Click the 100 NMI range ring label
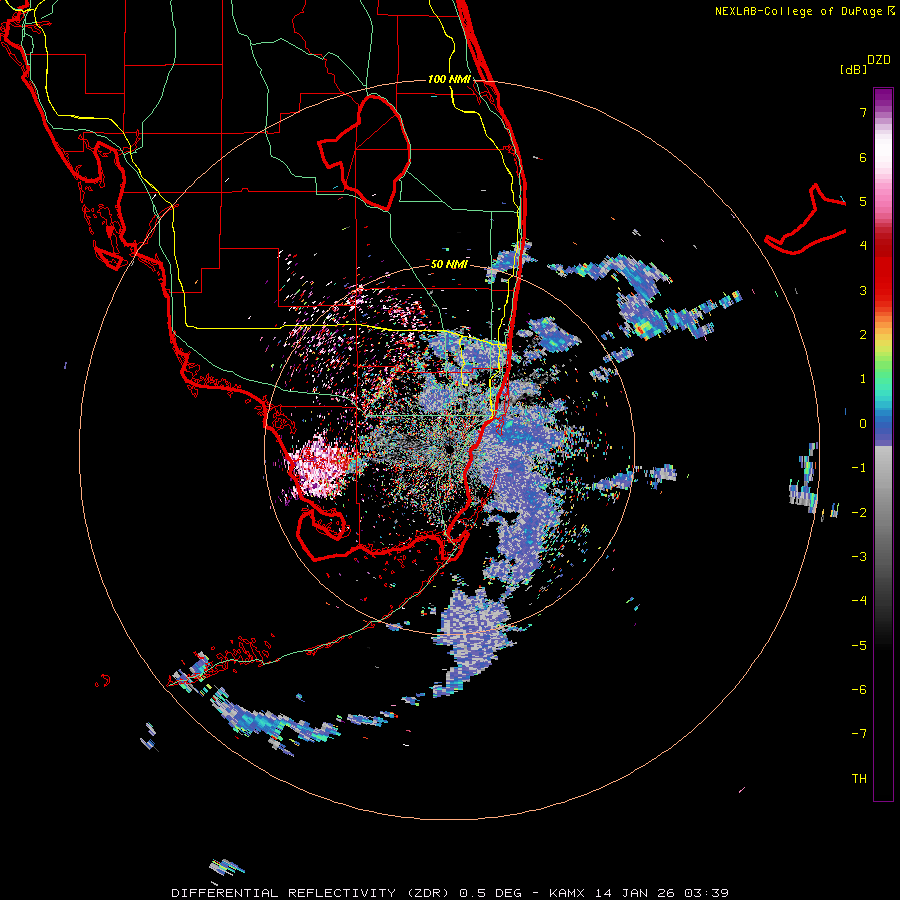Image resolution: width=900 pixels, height=900 pixels. 449,79
